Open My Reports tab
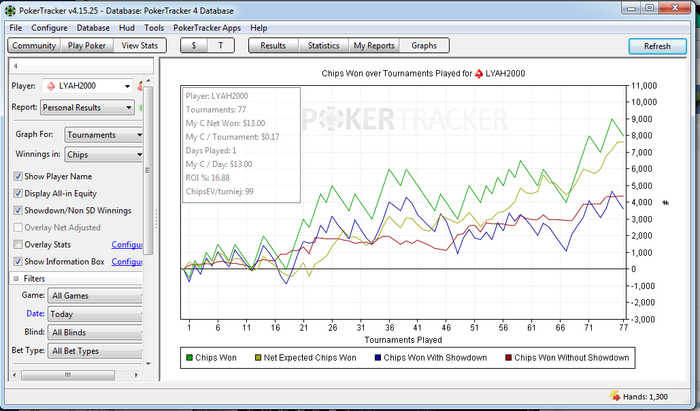The width and height of the screenshot is (700, 411). [x=374, y=46]
